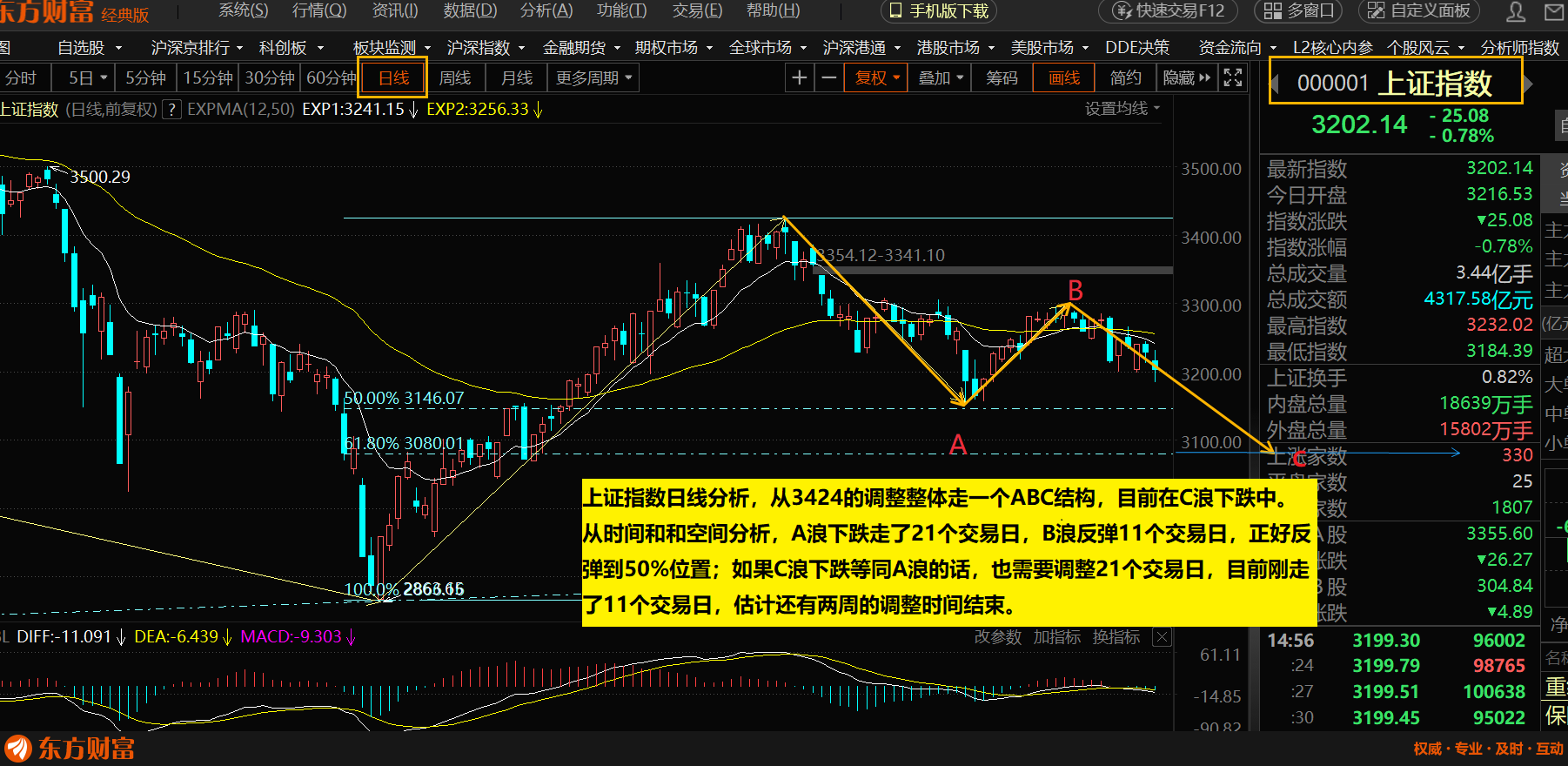The height and width of the screenshot is (766, 1568).
Task: Open L2核心内参 tab
Action: [1332, 48]
